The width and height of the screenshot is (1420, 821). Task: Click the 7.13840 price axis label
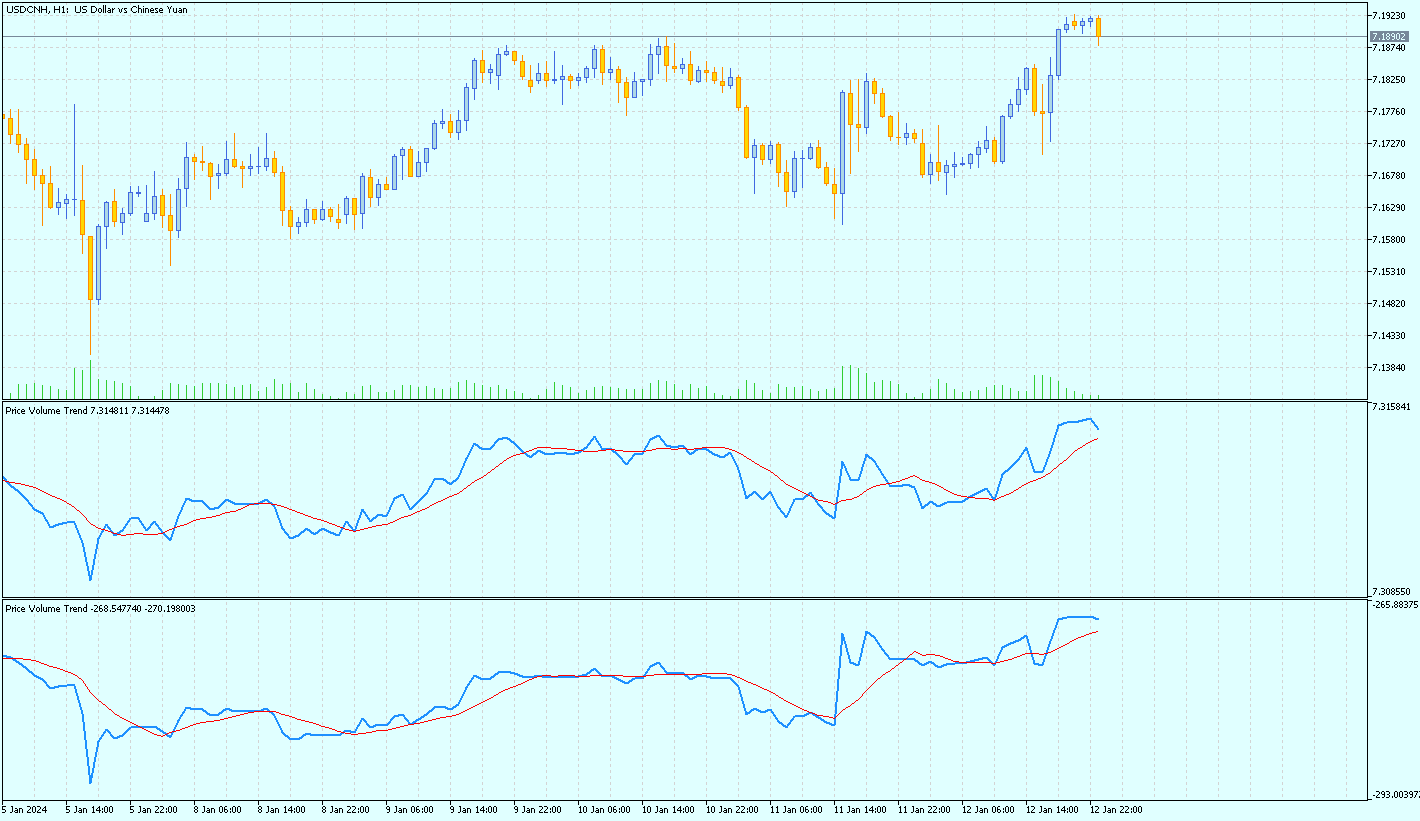click(x=1390, y=368)
